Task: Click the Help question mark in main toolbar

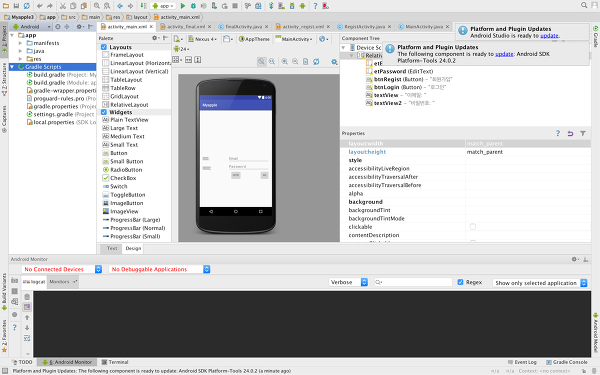Action: click(x=315, y=6)
